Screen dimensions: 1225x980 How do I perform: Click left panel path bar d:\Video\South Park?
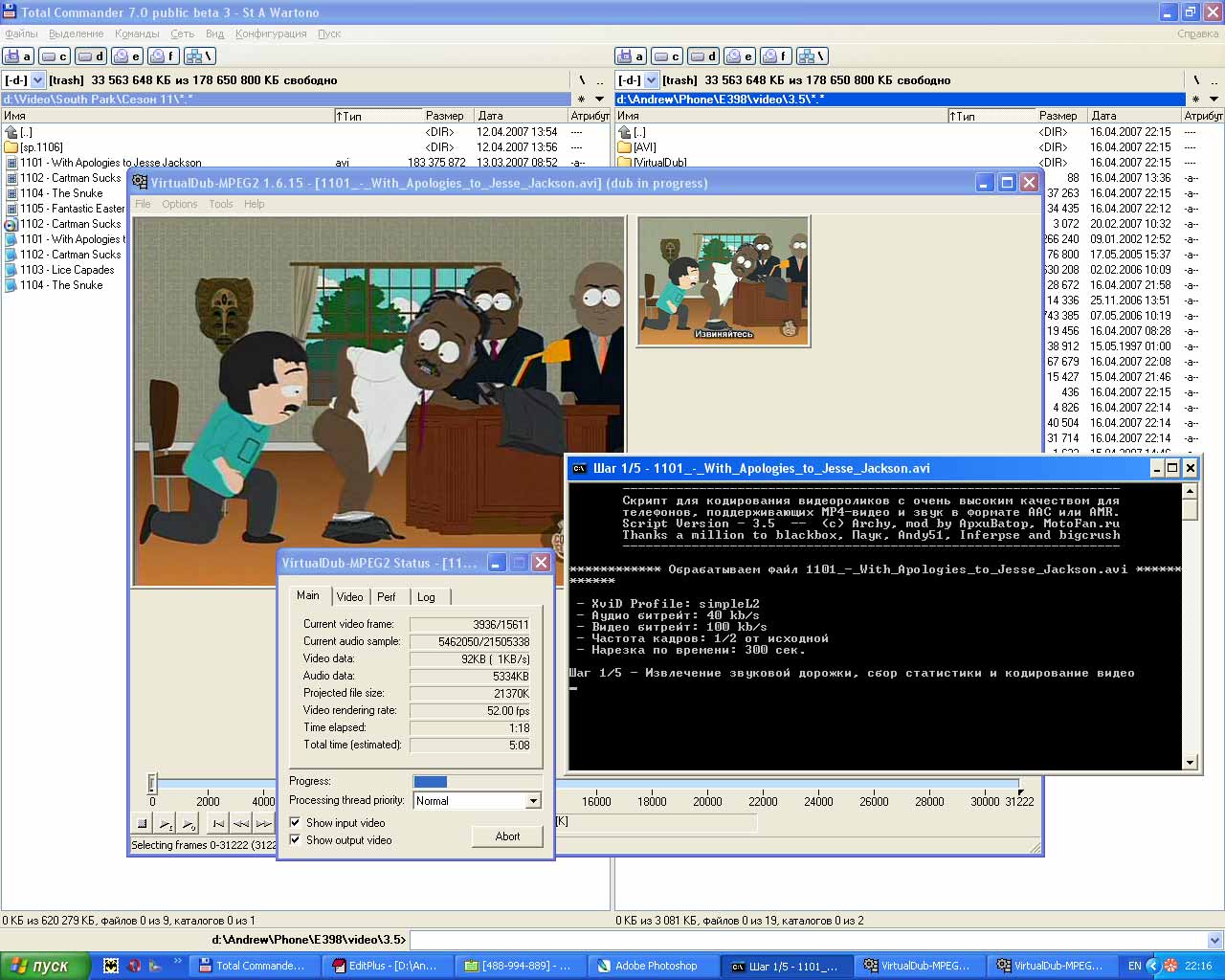[287, 100]
